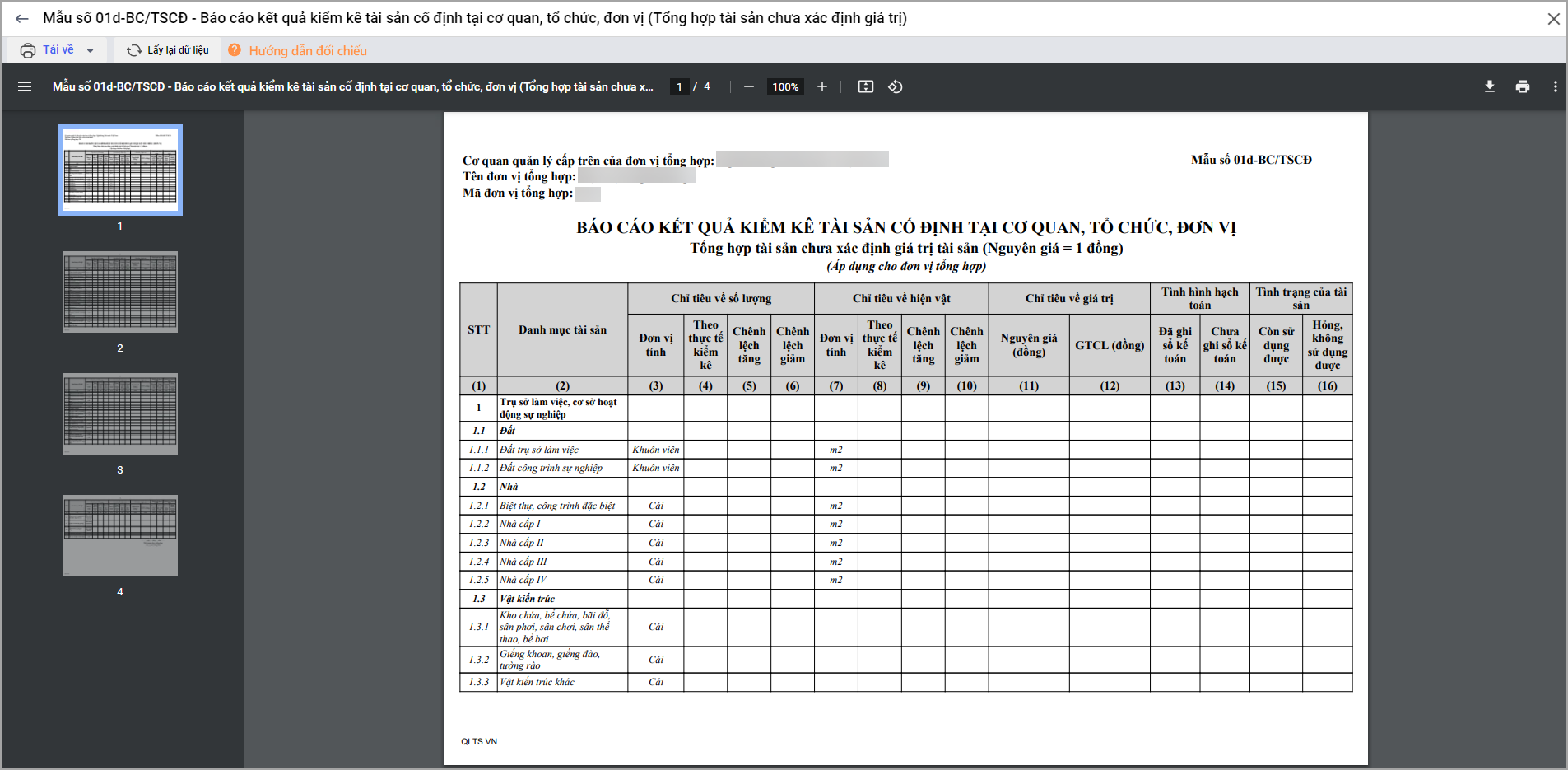Open Hướng dẫn đối chiếu link
This screenshot has height=770, width=1568.
[308, 50]
